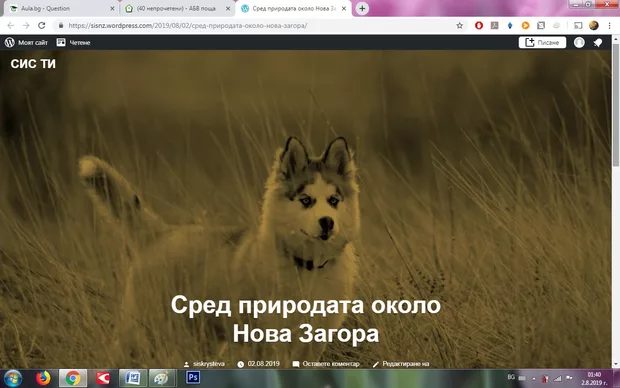Viewport: 620px width, 388px height.
Task: Open Chrome profile avatar
Action: [x=594, y=25]
